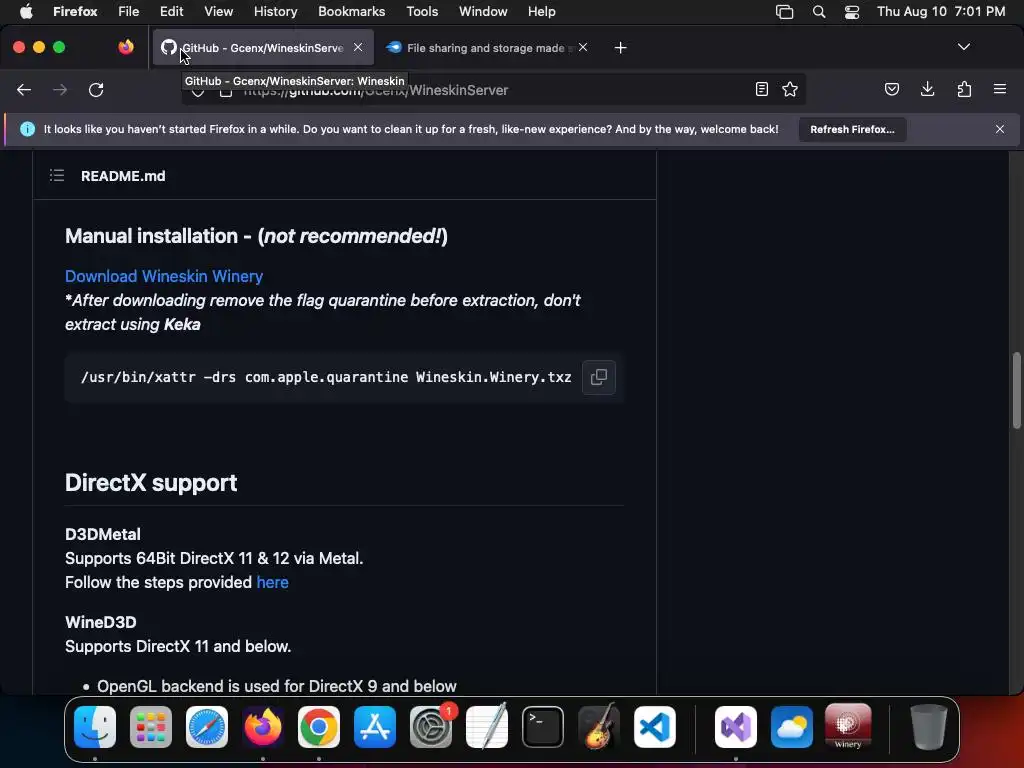Reload the current page
This screenshot has width=1024, height=768.
[x=96, y=89]
